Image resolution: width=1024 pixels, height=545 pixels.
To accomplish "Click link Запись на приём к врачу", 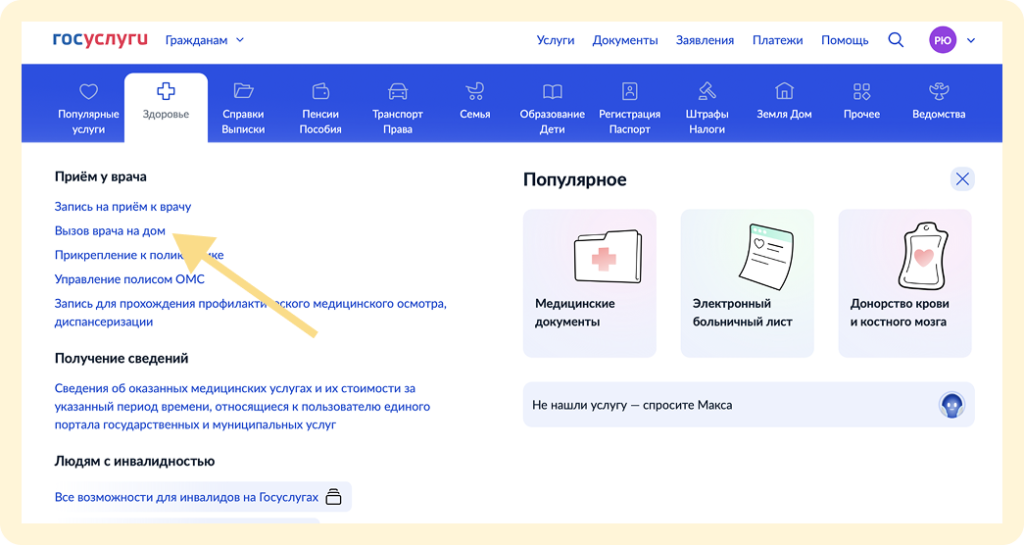I will pos(123,206).
